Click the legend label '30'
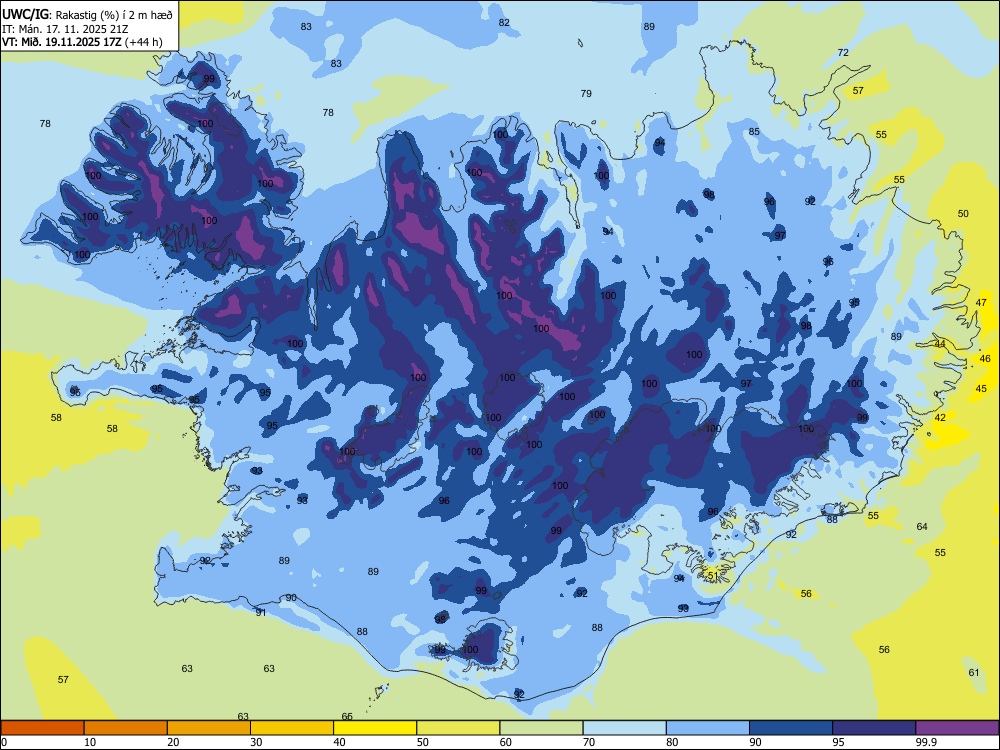 256,742
